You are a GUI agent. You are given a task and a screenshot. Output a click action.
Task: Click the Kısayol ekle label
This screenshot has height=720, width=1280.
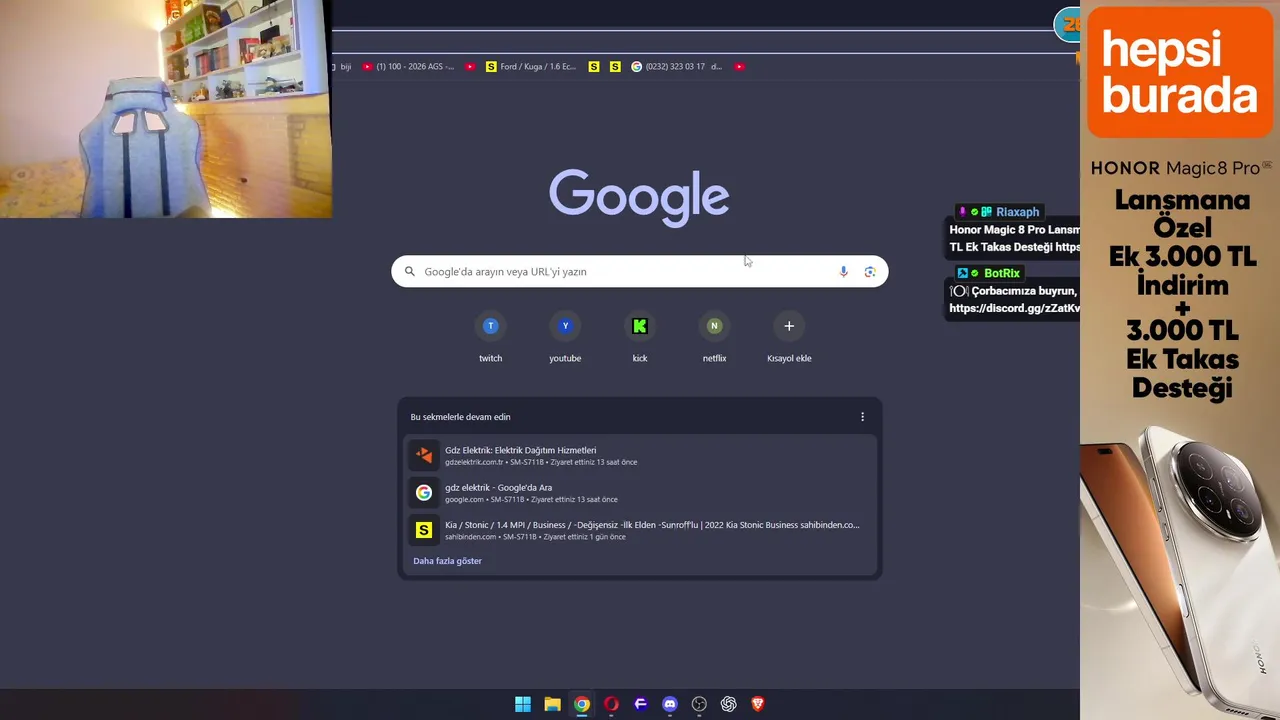(x=789, y=358)
